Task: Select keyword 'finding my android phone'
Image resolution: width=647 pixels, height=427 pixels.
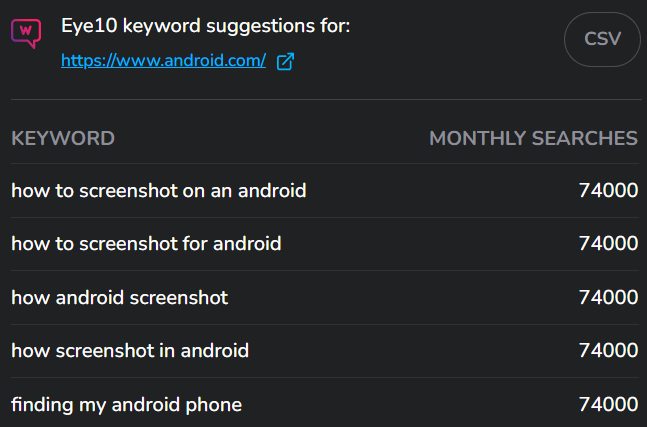Action: (126, 405)
